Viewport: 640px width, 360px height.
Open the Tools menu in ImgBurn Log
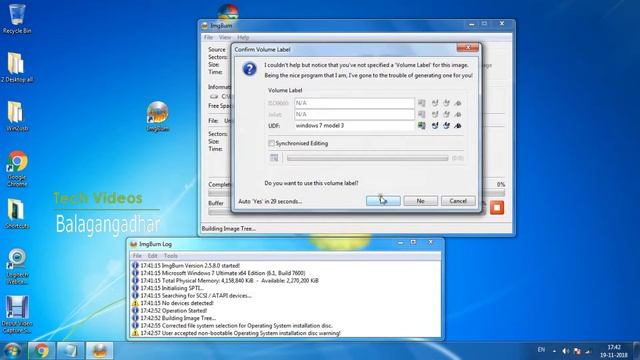pyautogui.click(x=171, y=256)
